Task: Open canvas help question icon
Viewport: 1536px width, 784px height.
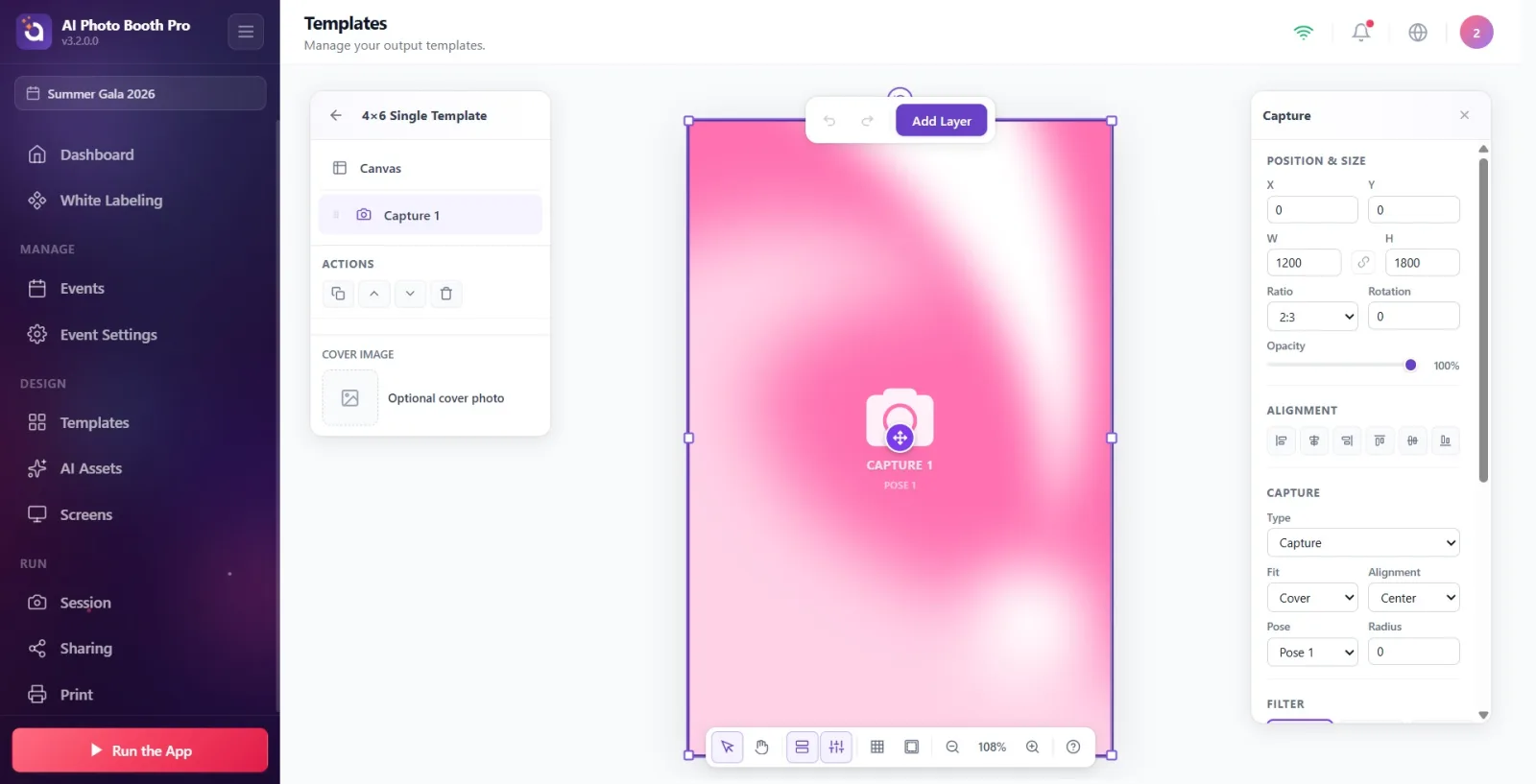Action: coord(1073,747)
